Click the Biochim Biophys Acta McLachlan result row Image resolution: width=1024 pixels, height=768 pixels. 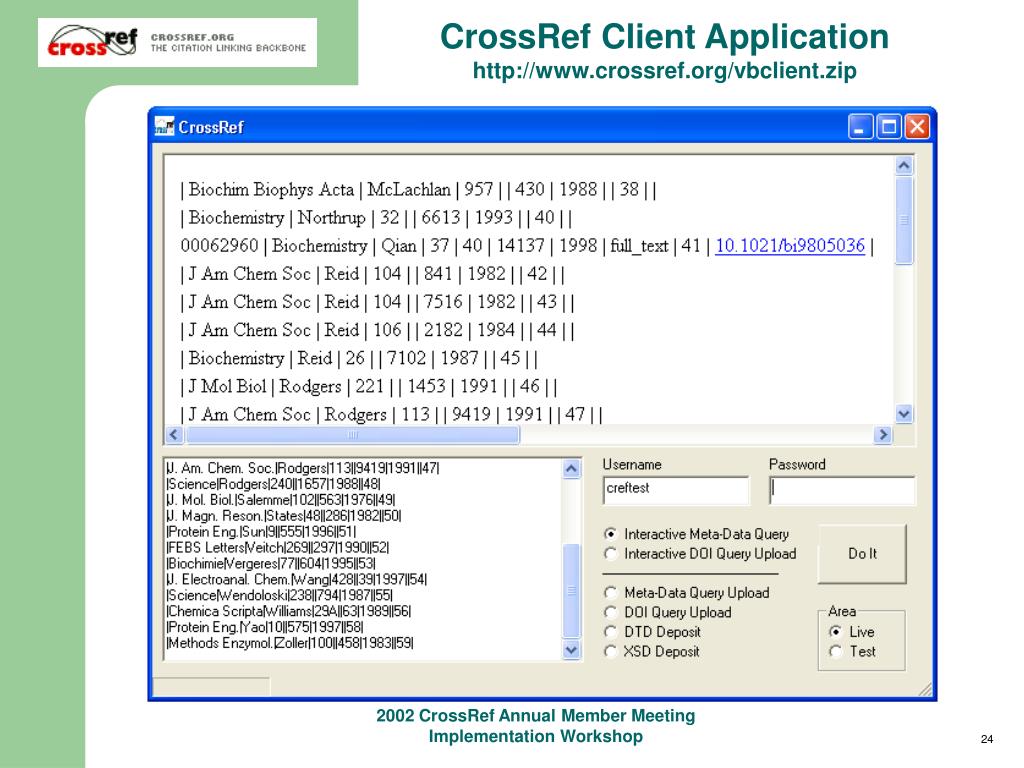(418, 189)
